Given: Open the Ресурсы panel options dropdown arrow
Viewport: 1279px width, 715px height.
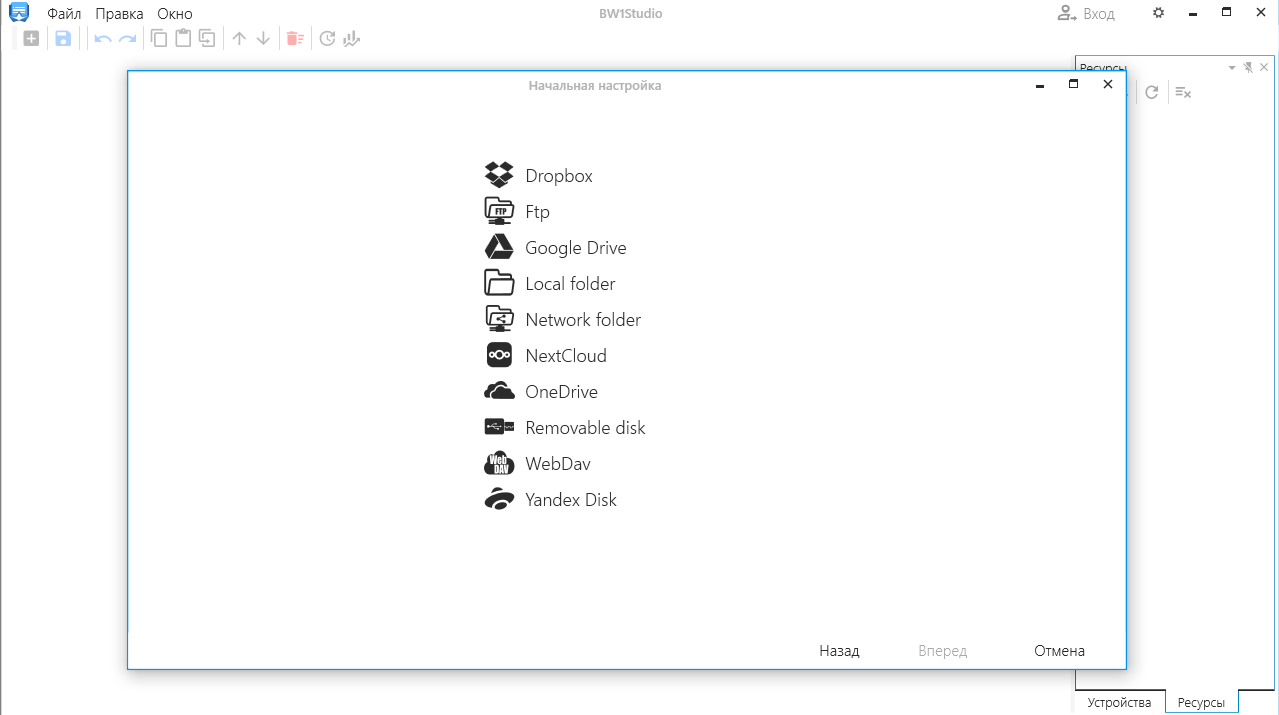Looking at the screenshot, I should [1232, 67].
